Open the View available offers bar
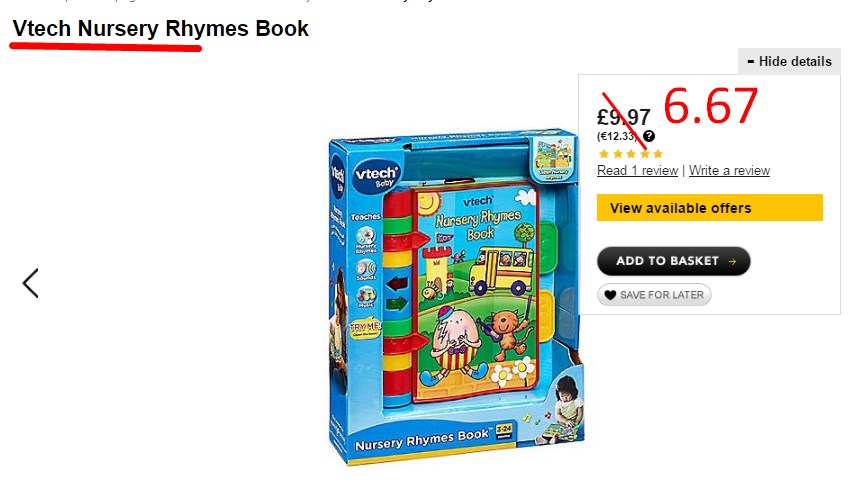 pos(709,207)
